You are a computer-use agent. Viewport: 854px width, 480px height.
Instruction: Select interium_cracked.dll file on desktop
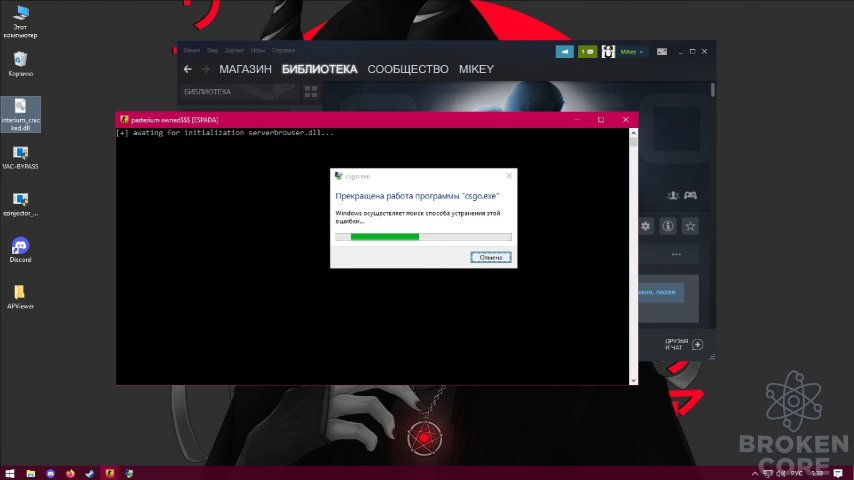(x=20, y=114)
